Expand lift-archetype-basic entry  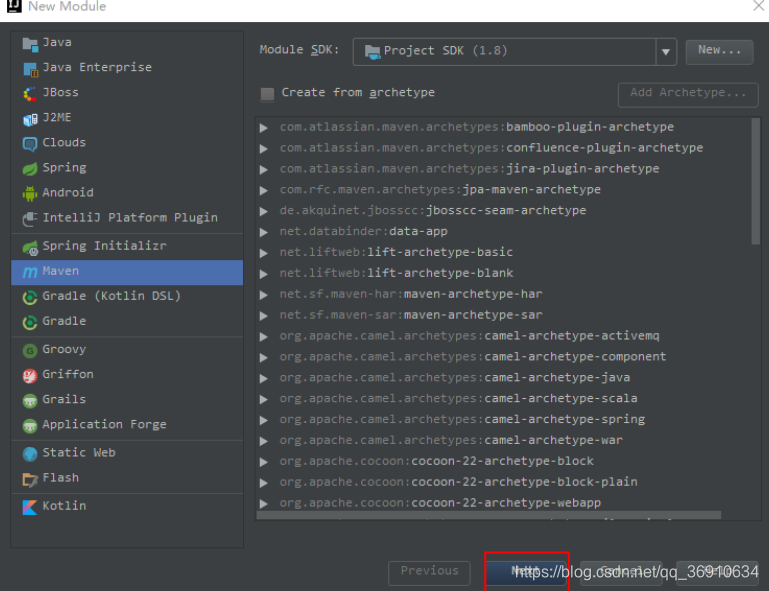tap(264, 253)
